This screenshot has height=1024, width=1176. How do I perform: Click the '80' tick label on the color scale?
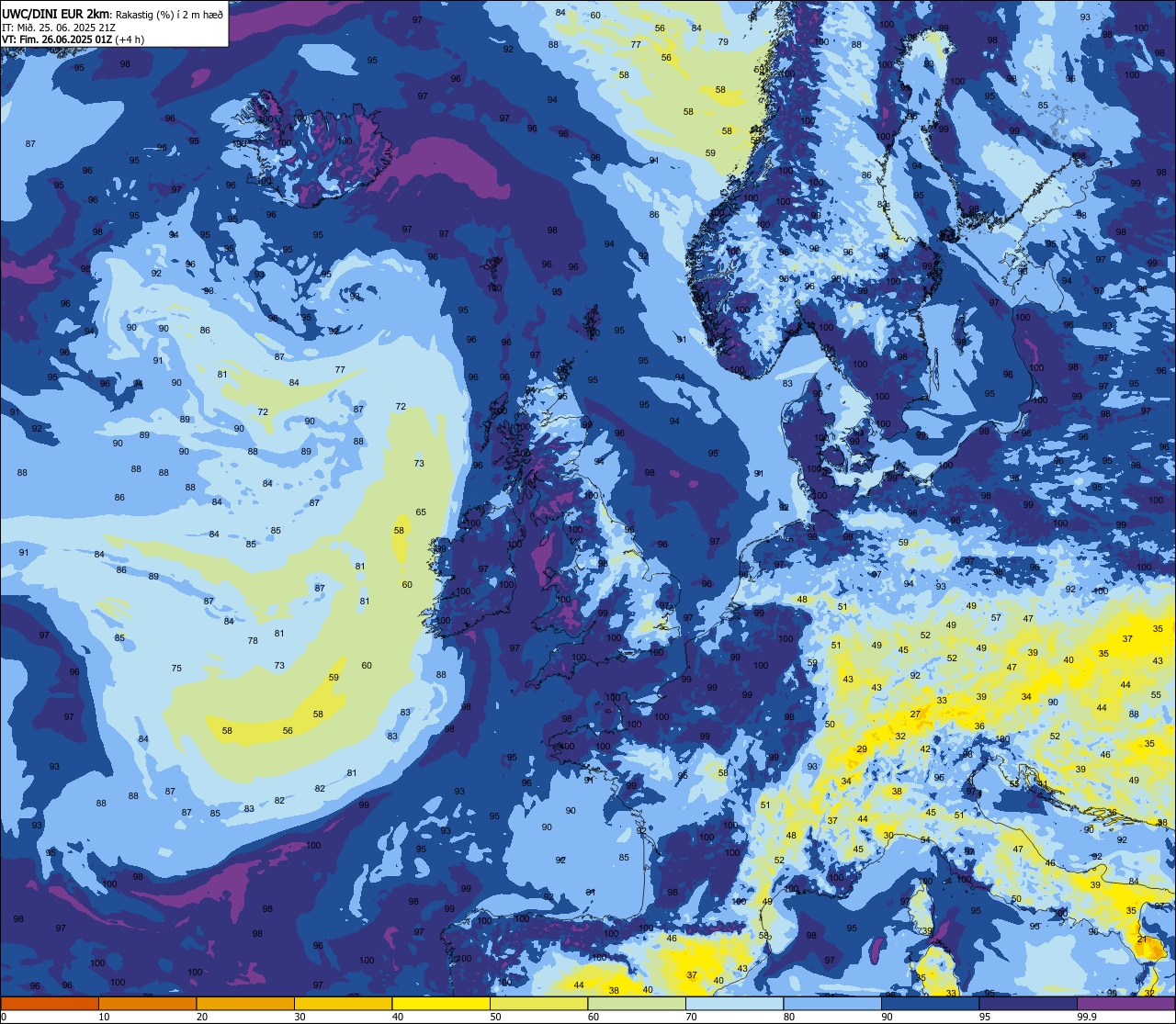point(789,1017)
